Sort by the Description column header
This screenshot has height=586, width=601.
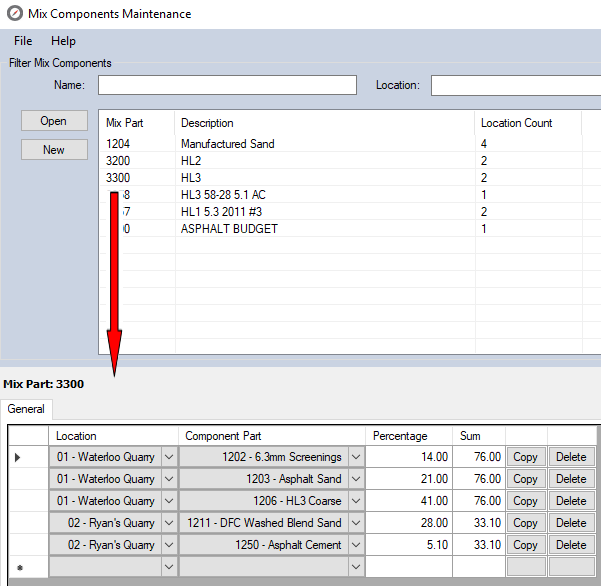[325, 123]
